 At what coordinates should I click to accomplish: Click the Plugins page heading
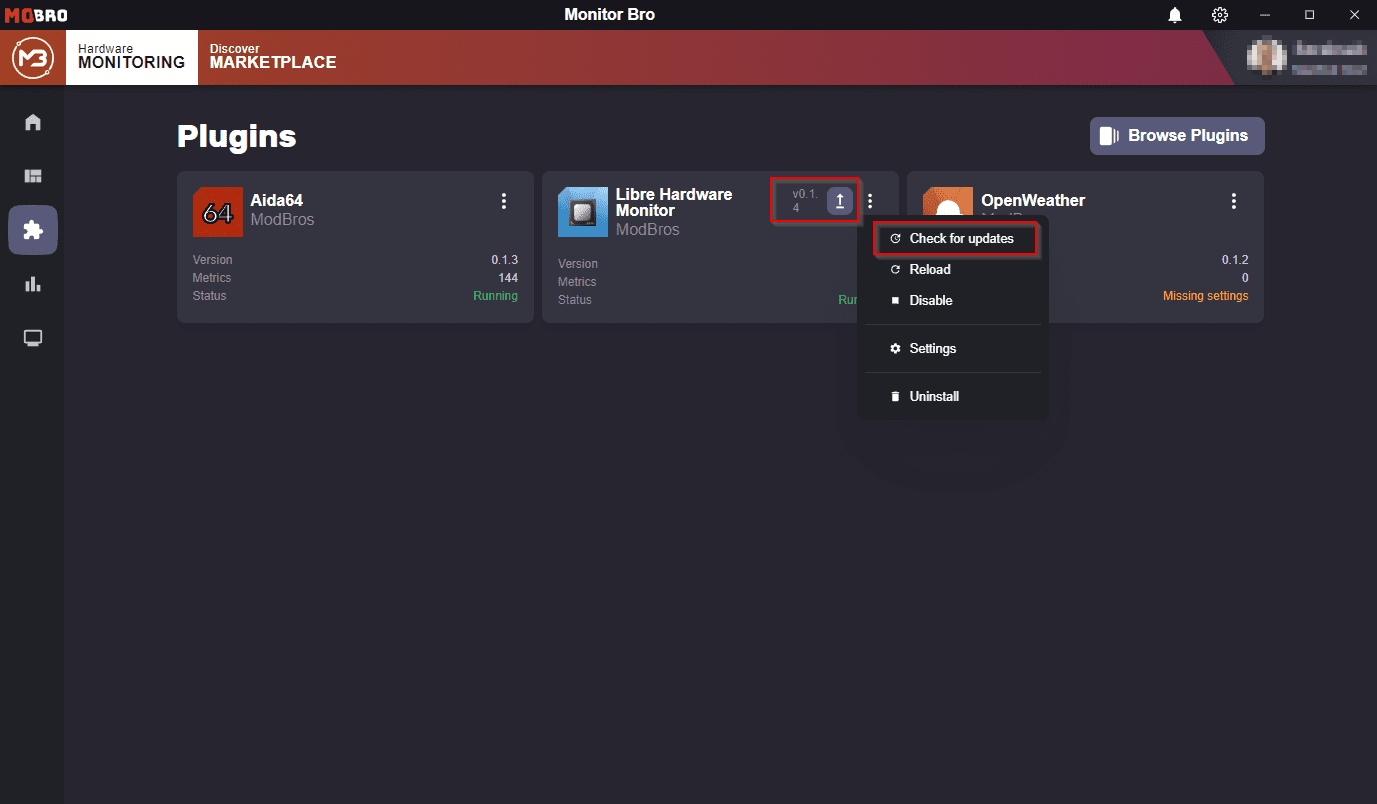(237, 137)
